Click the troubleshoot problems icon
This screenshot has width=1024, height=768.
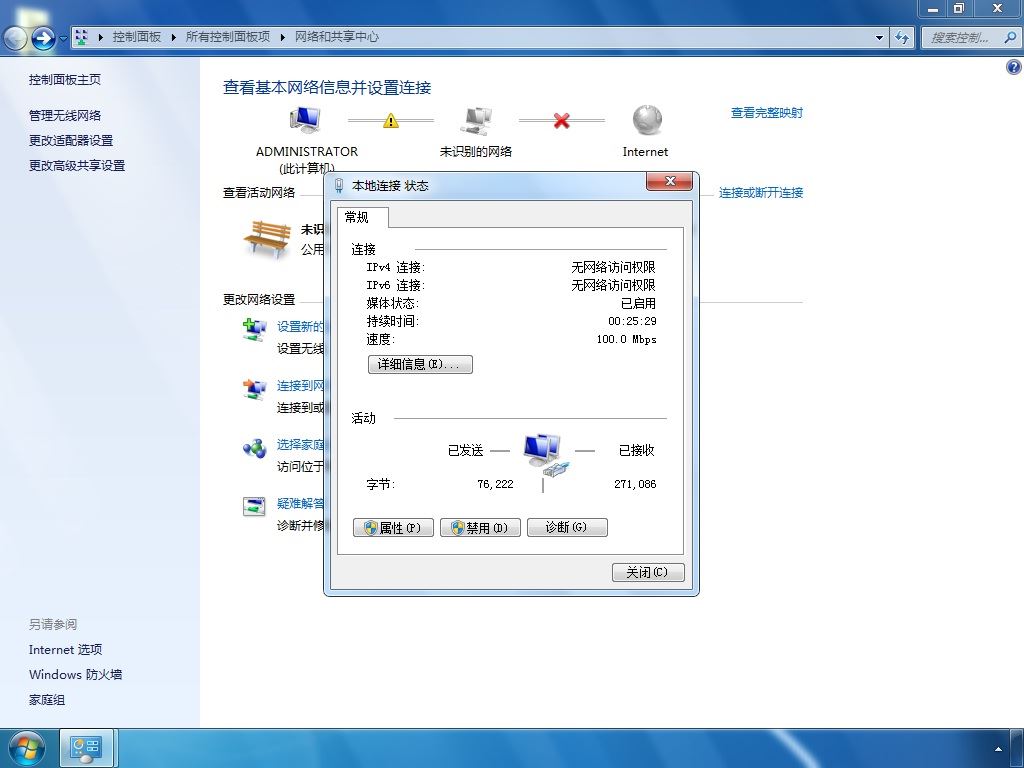click(x=254, y=506)
